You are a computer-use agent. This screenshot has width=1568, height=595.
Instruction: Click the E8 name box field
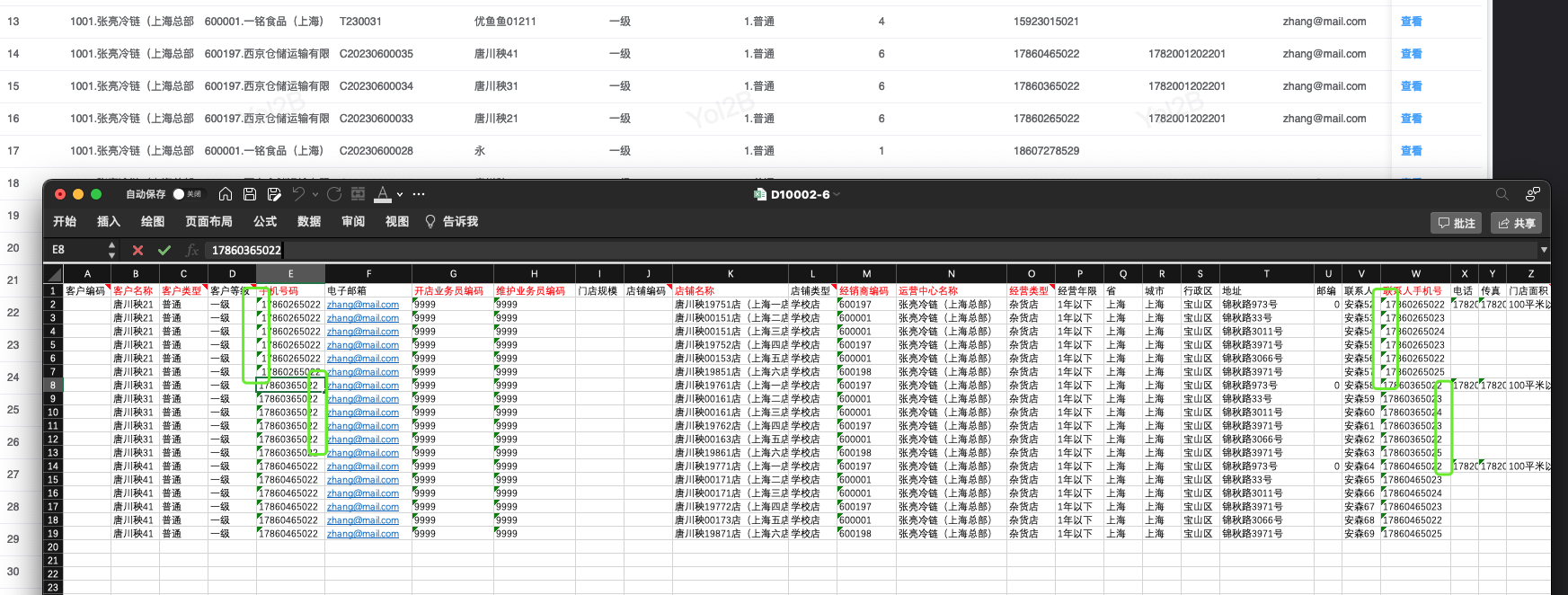coord(76,250)
